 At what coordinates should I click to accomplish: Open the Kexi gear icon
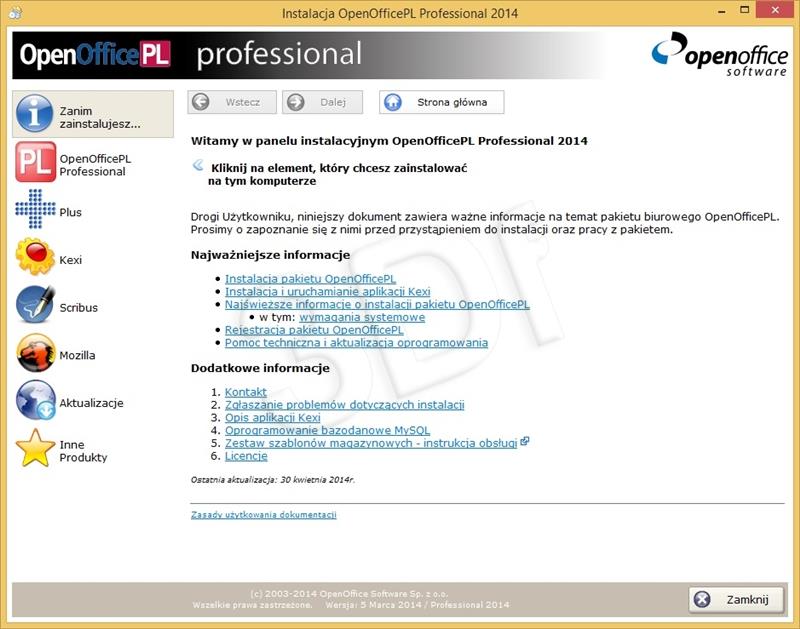point(35,257)
